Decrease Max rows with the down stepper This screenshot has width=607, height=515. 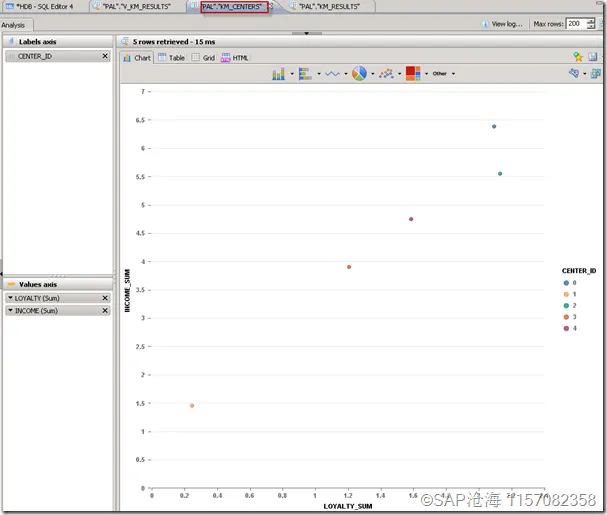point(591,27)
